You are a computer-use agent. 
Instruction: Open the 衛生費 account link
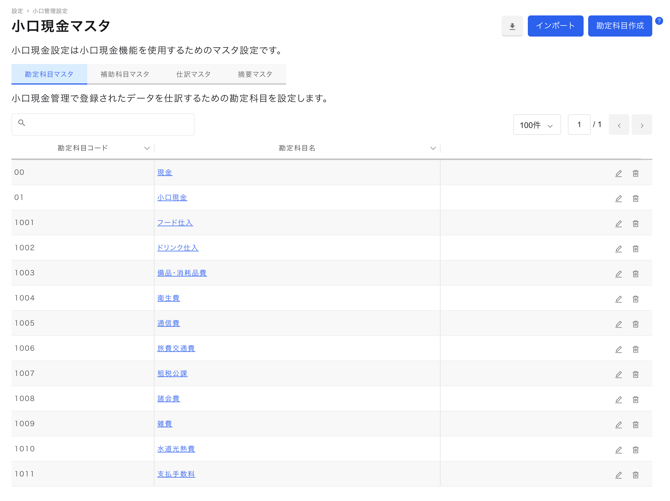pyautogui.click(x=168, y=298)
